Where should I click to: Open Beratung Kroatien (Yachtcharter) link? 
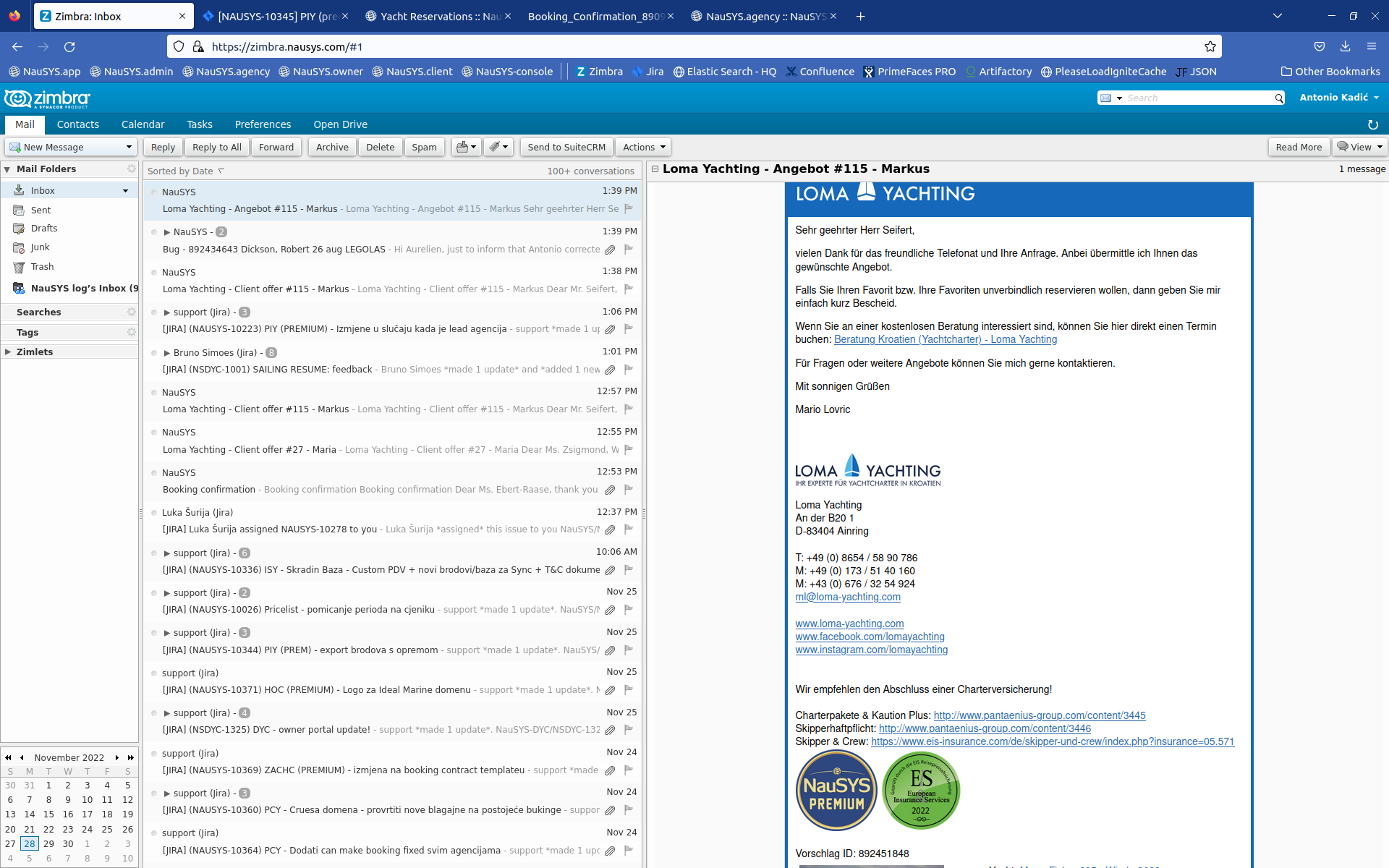946,340
